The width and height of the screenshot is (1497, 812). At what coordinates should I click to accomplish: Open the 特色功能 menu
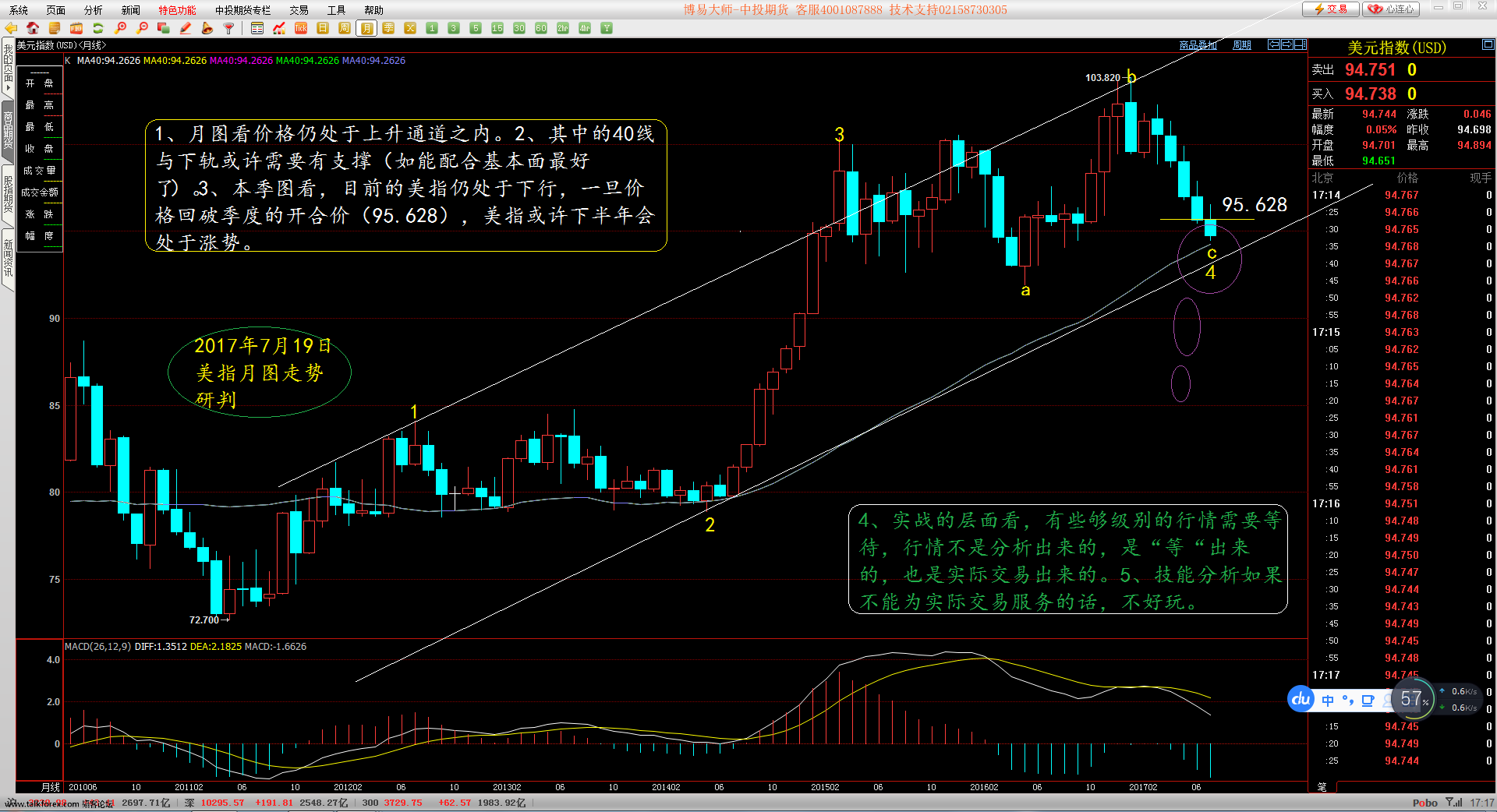178,10
